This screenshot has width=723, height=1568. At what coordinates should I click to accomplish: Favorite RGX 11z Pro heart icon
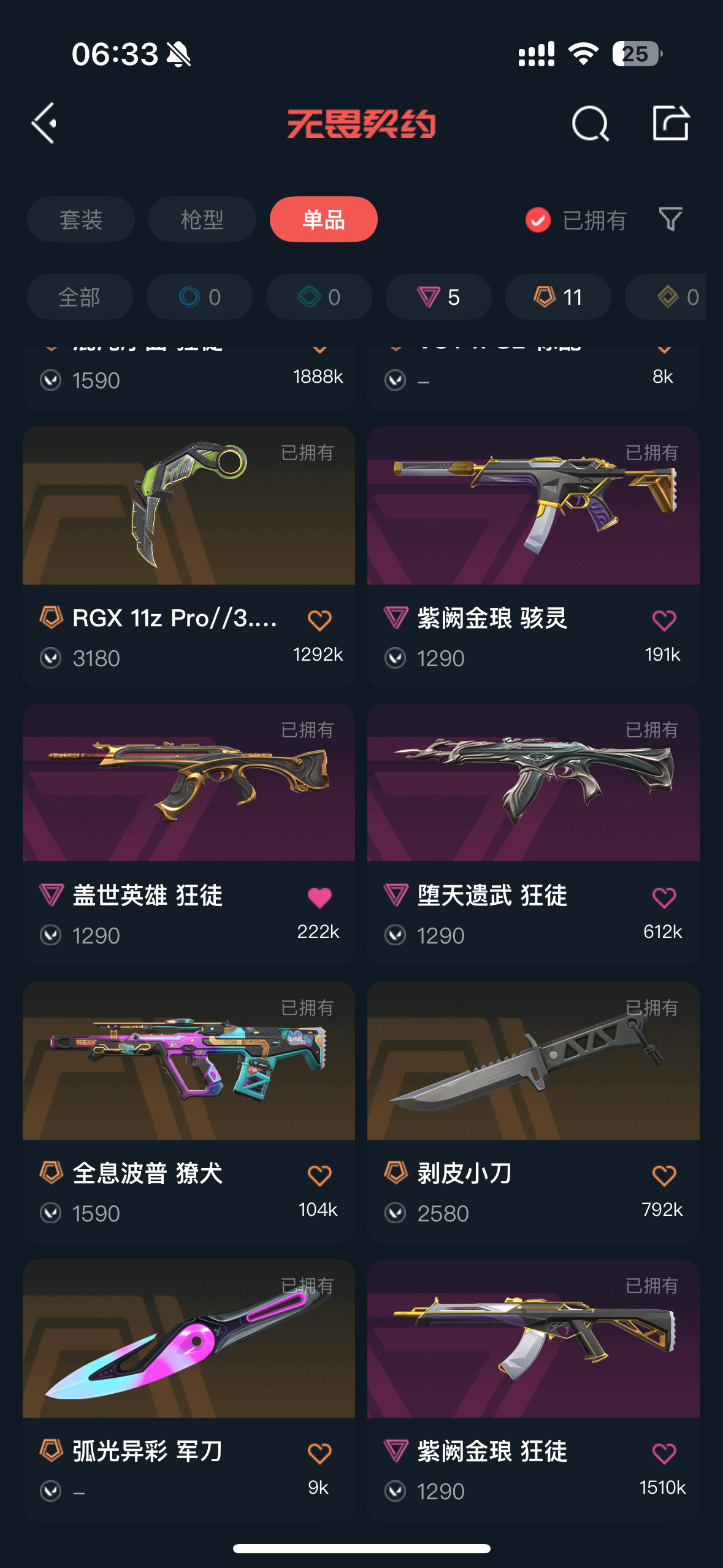(x=319, y=620)
